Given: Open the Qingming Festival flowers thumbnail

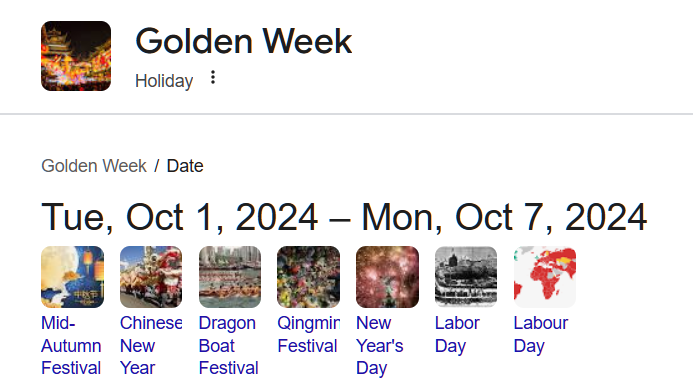Looking at the screenshot, I should tap(308, 277).
